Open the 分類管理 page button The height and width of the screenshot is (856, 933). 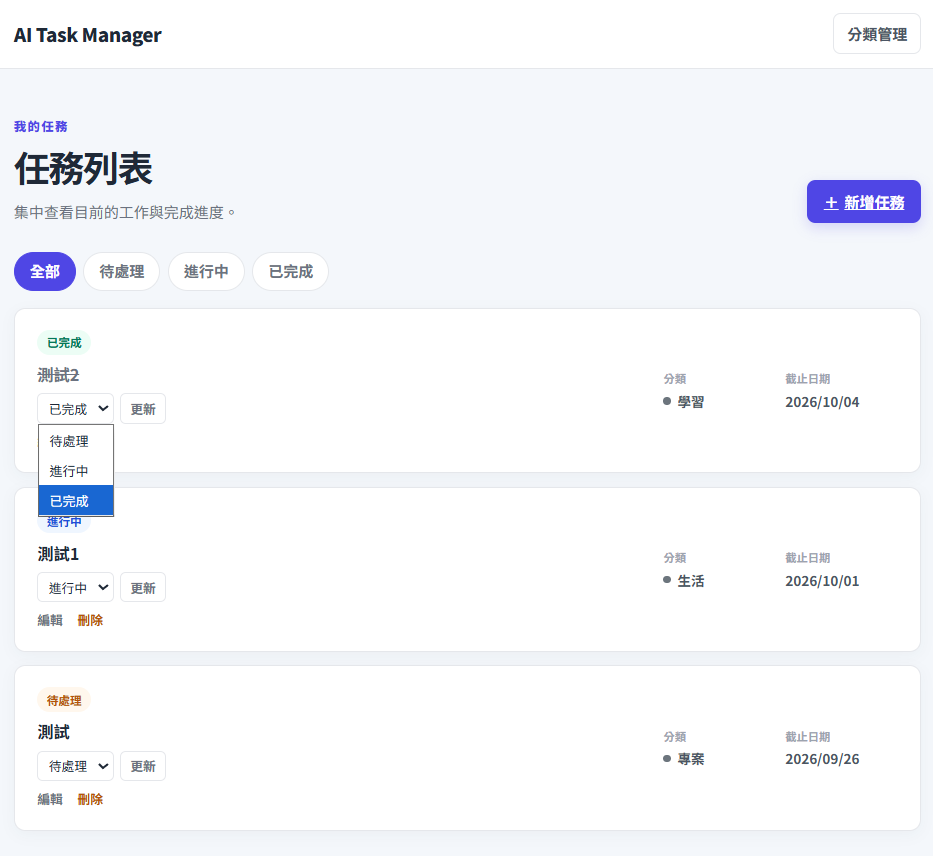pyautogui.click(x=876, y=34)
